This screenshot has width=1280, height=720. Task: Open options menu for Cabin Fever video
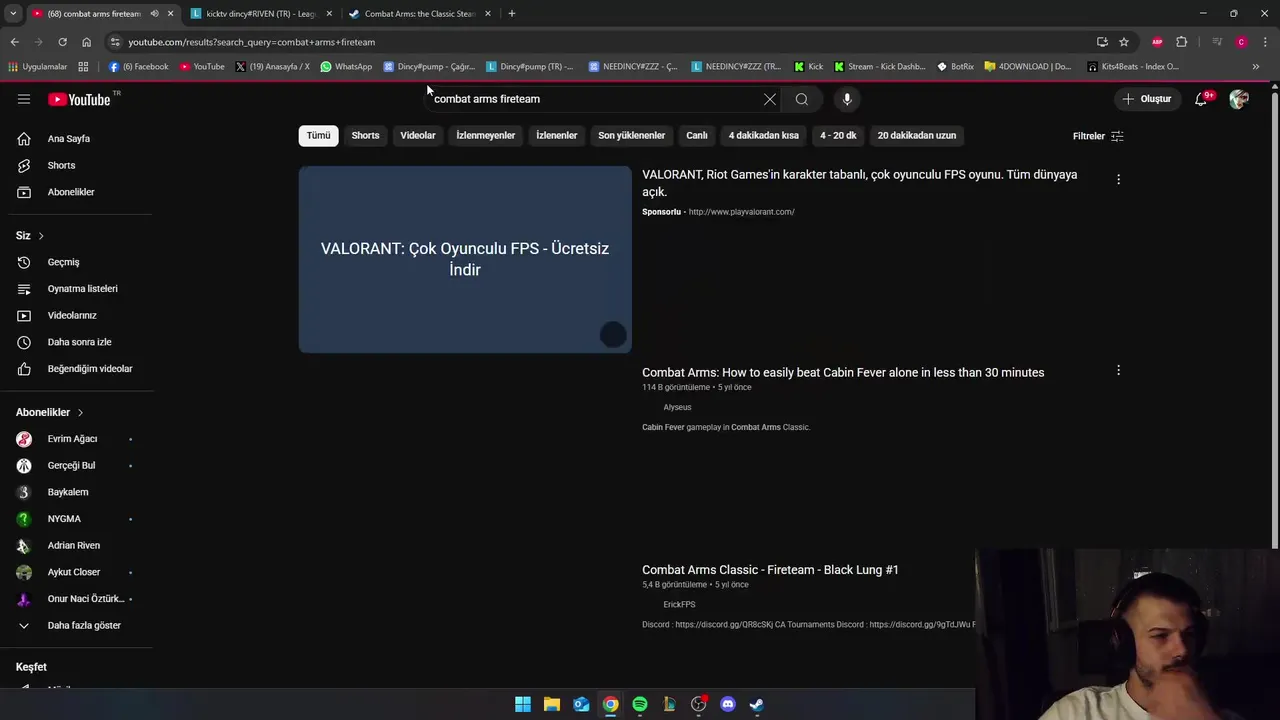pos(1118,370)
